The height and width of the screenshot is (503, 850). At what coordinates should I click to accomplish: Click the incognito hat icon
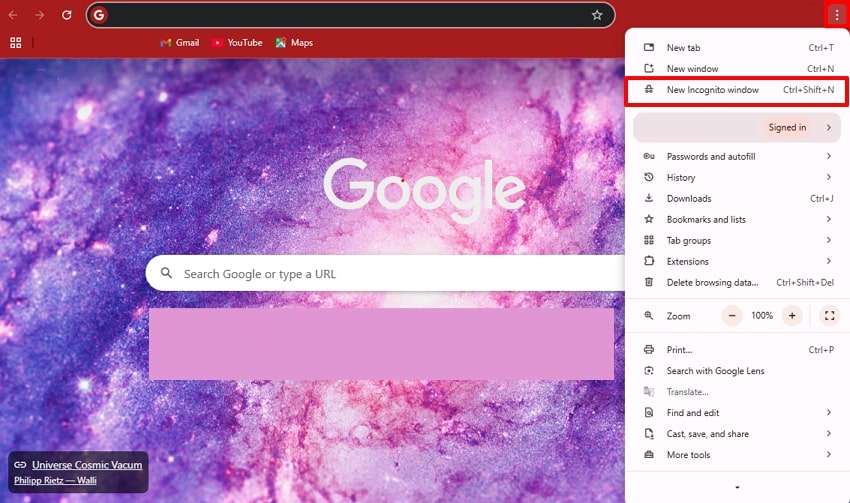(648, 89)
